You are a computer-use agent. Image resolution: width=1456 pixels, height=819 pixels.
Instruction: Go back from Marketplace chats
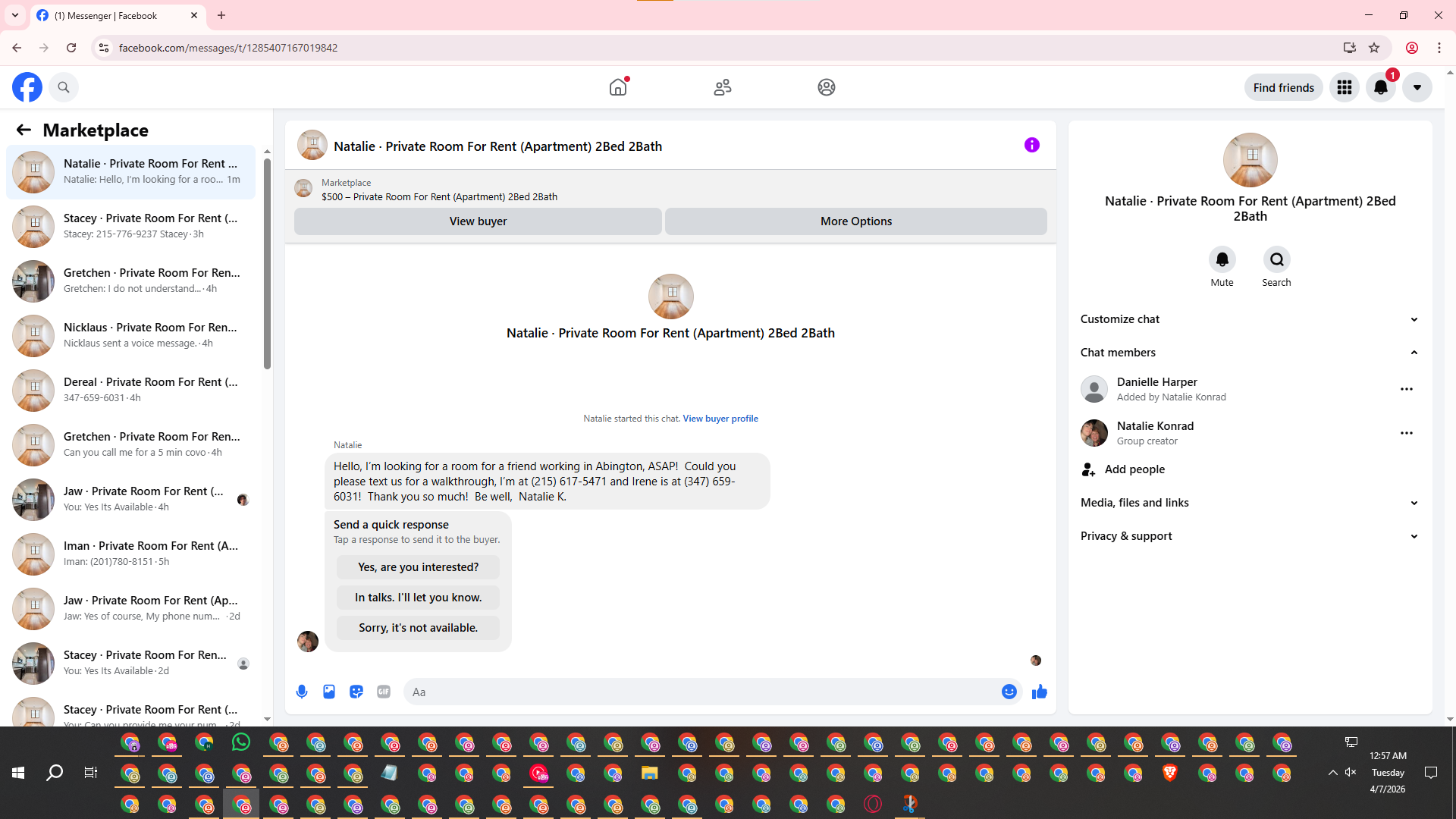click(x=24, y=130)
